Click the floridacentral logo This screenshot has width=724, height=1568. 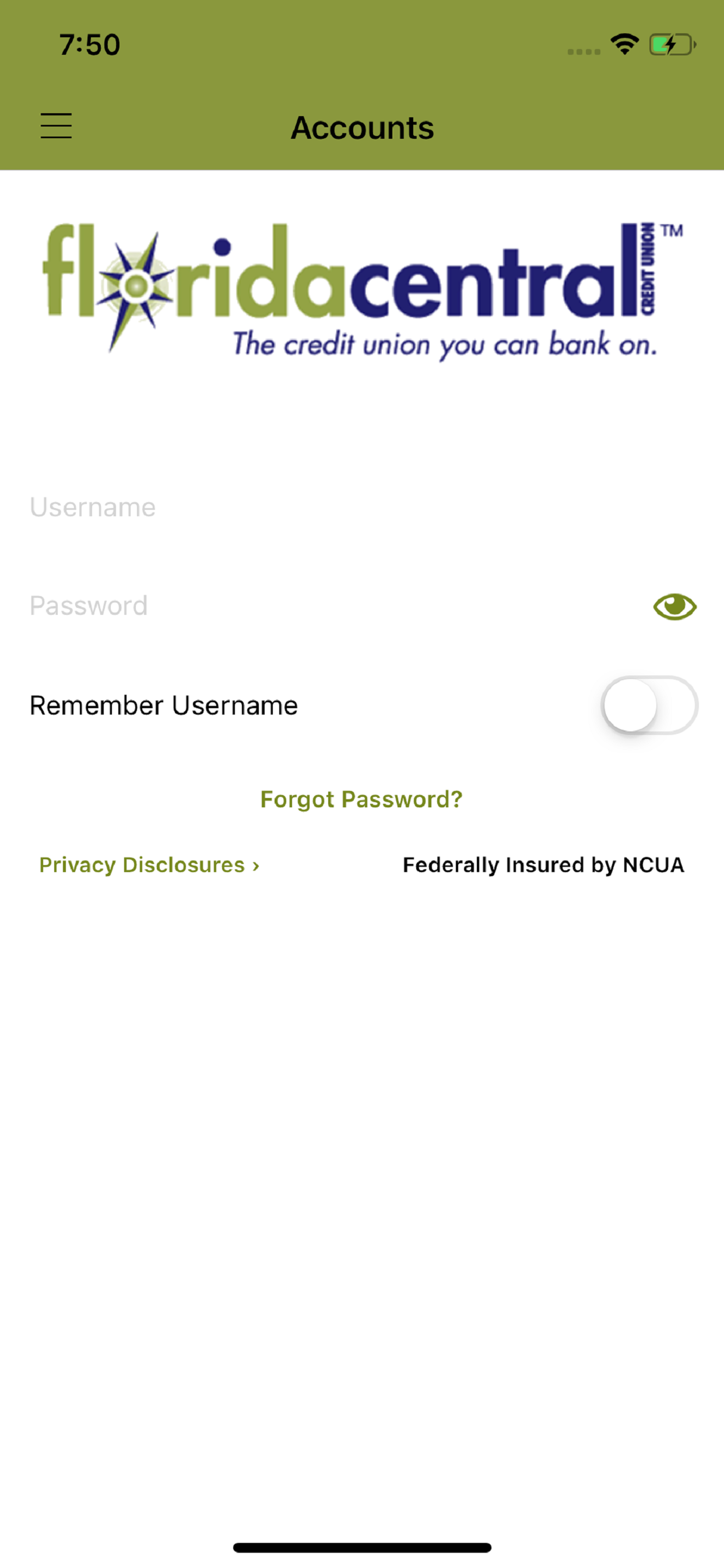[361, 286]
